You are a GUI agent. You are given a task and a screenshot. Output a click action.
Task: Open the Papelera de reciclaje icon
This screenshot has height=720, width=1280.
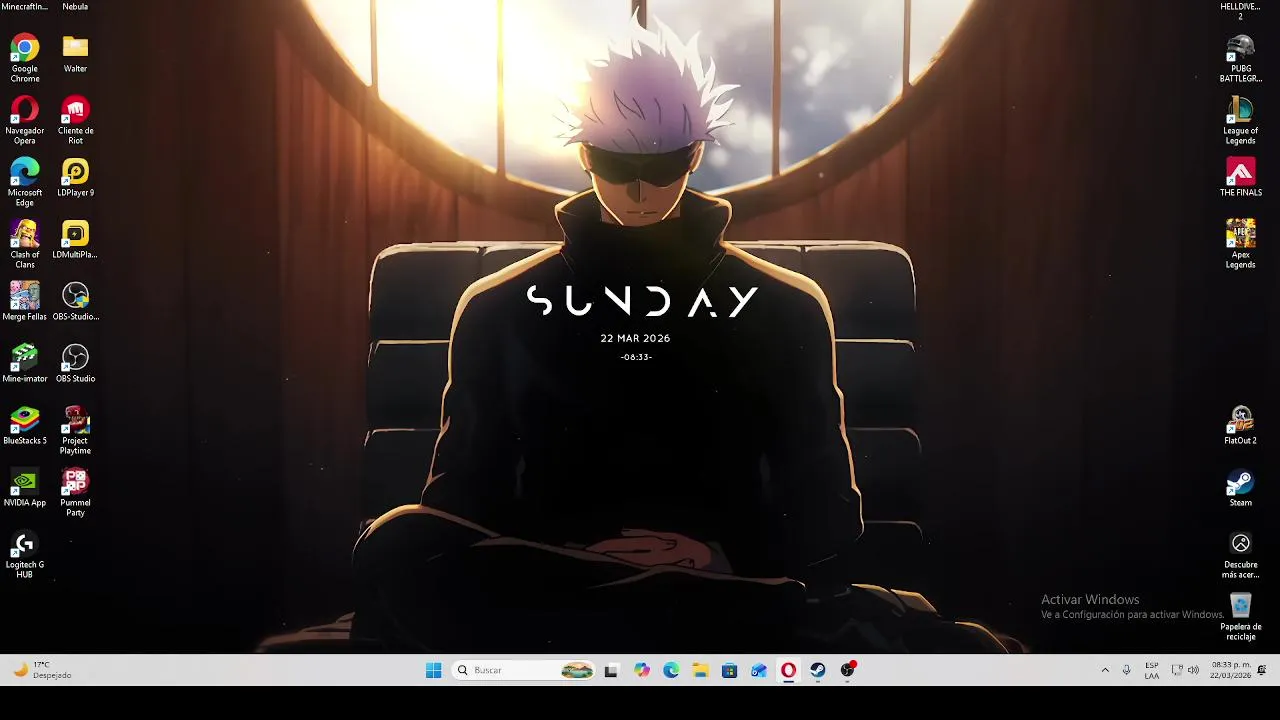pyautogui.click(x=1240, y=616)
